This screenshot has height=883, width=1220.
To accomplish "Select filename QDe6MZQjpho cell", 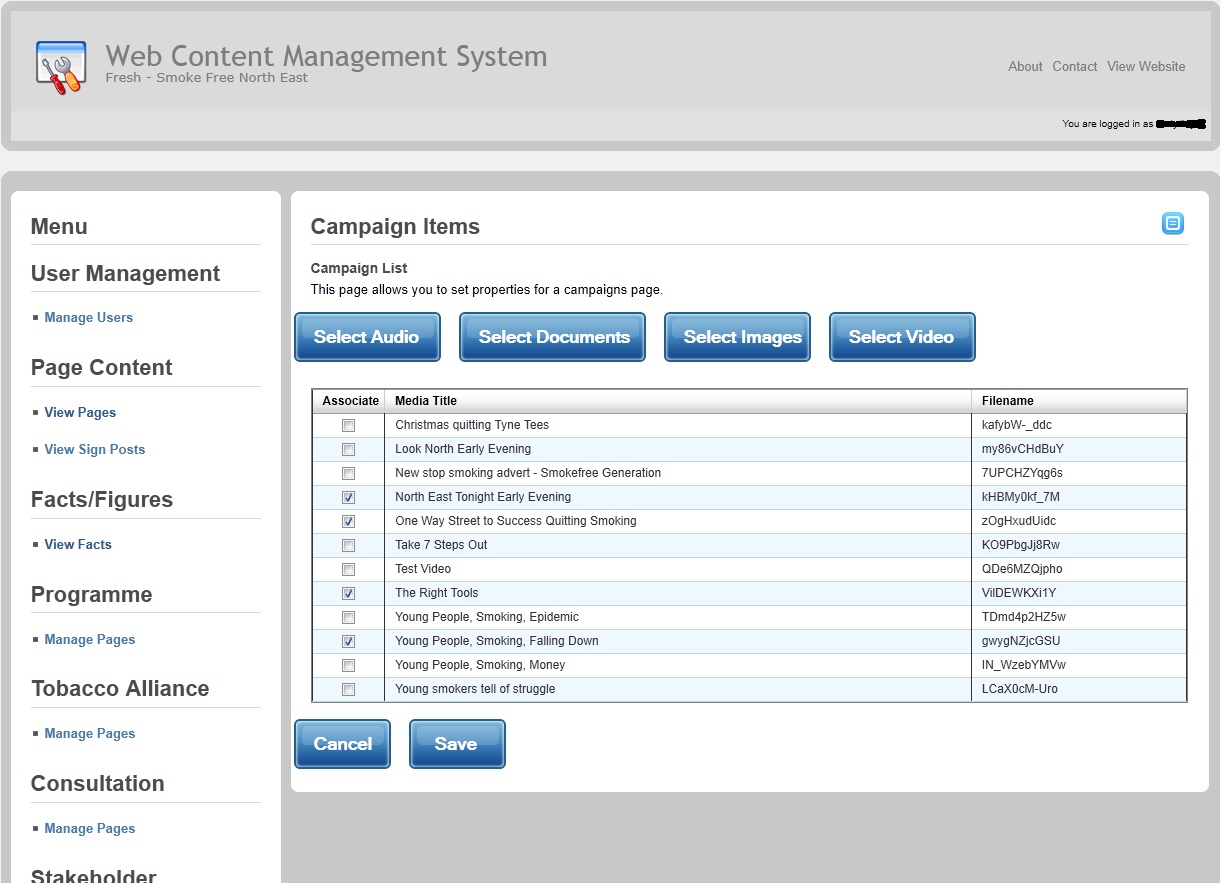I will tap(1079, 569).
